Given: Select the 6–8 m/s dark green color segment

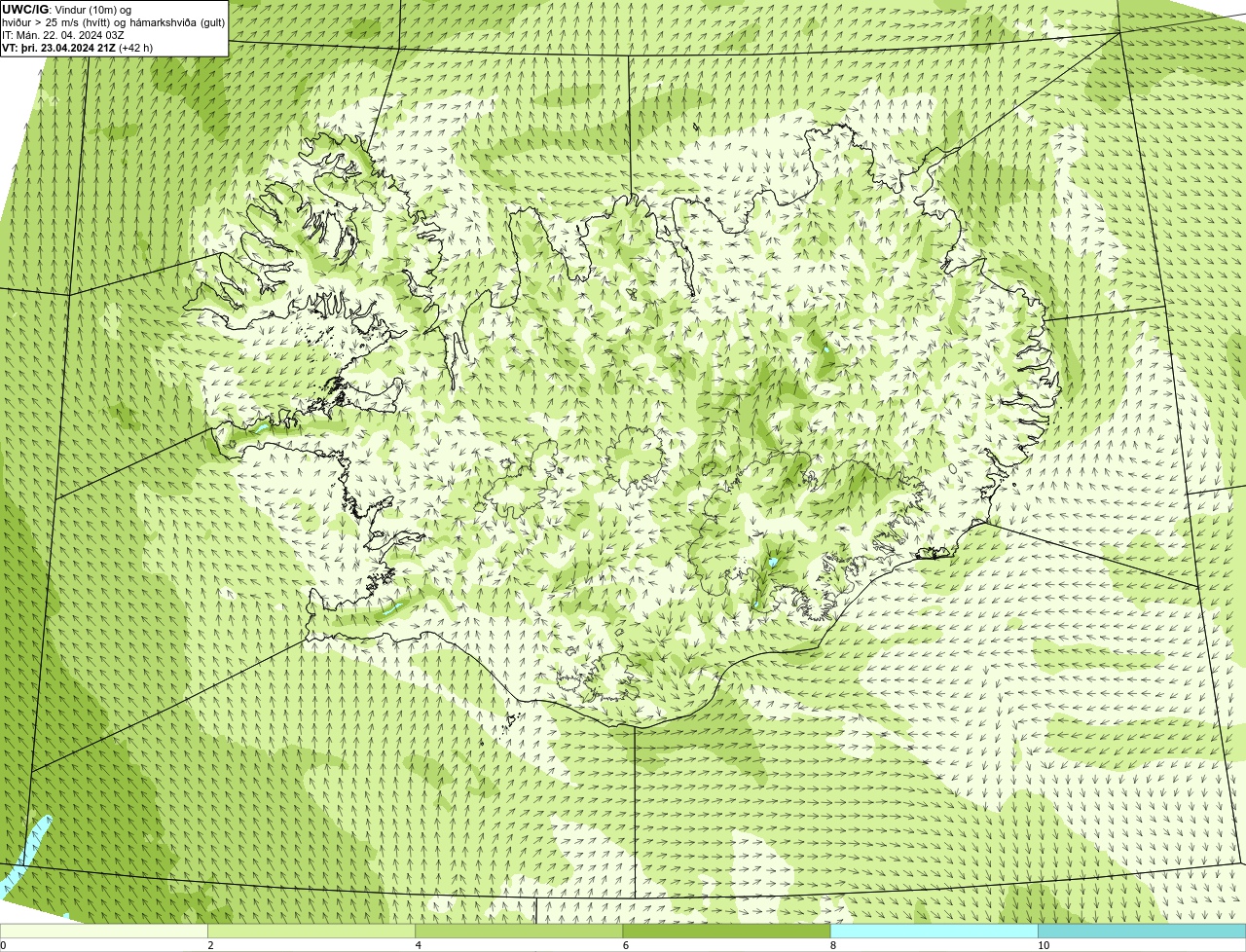Looking at the screenshot, I should coord(726,932).
